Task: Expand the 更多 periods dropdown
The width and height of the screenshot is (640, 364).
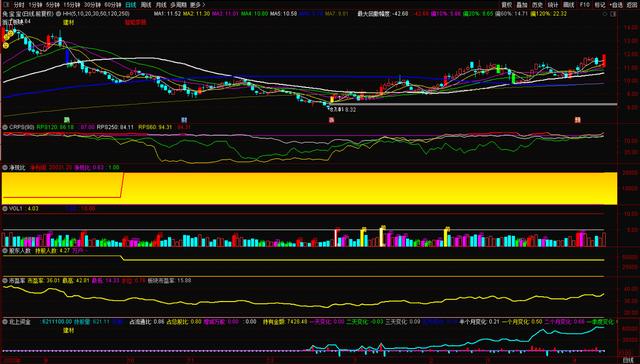Action: (198, 5)
